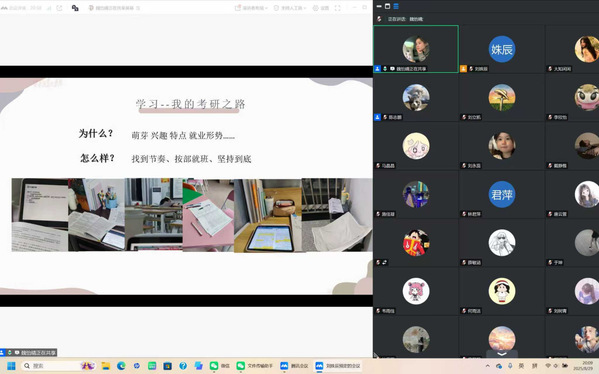Expand the first dropdown menu in meeting toolbar
This screenshot has height=374, width=599.
pyautogui.click(x=251, y=8)
